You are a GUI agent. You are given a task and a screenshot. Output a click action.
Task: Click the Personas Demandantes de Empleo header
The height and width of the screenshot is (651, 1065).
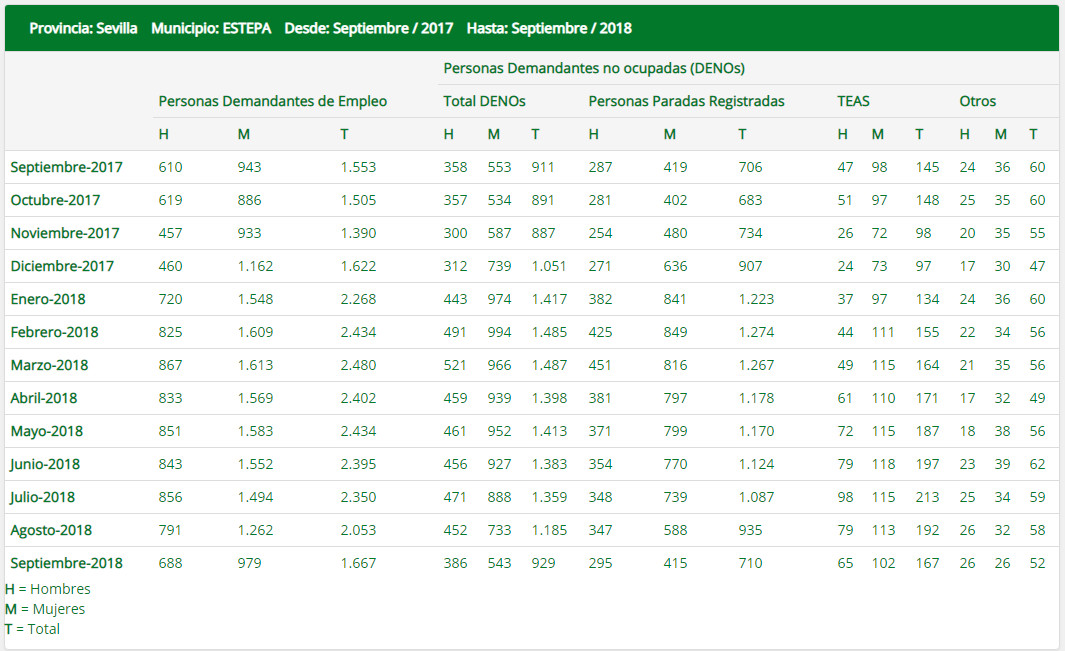[272, 101]
